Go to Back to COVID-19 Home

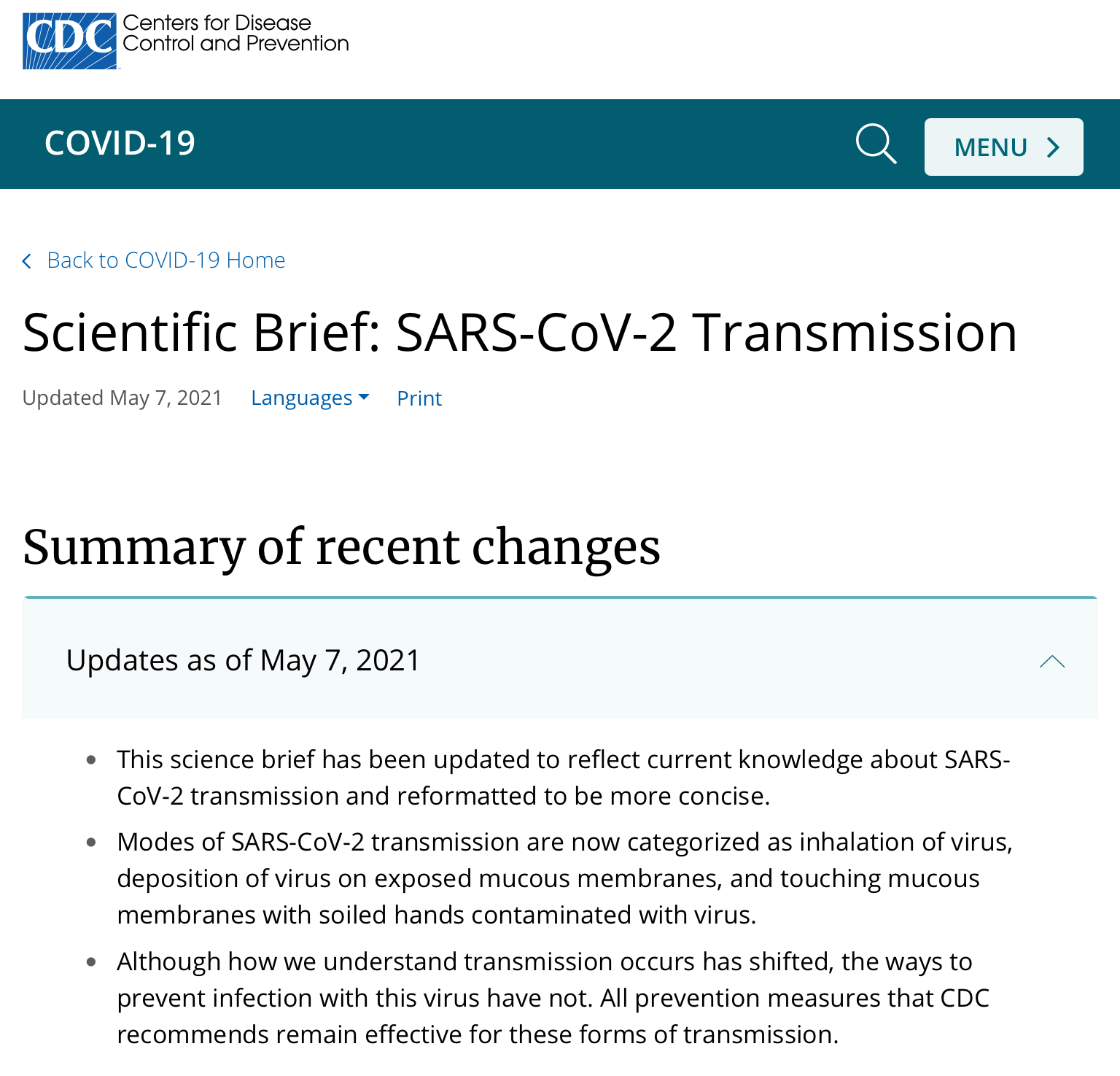point(166,260)
